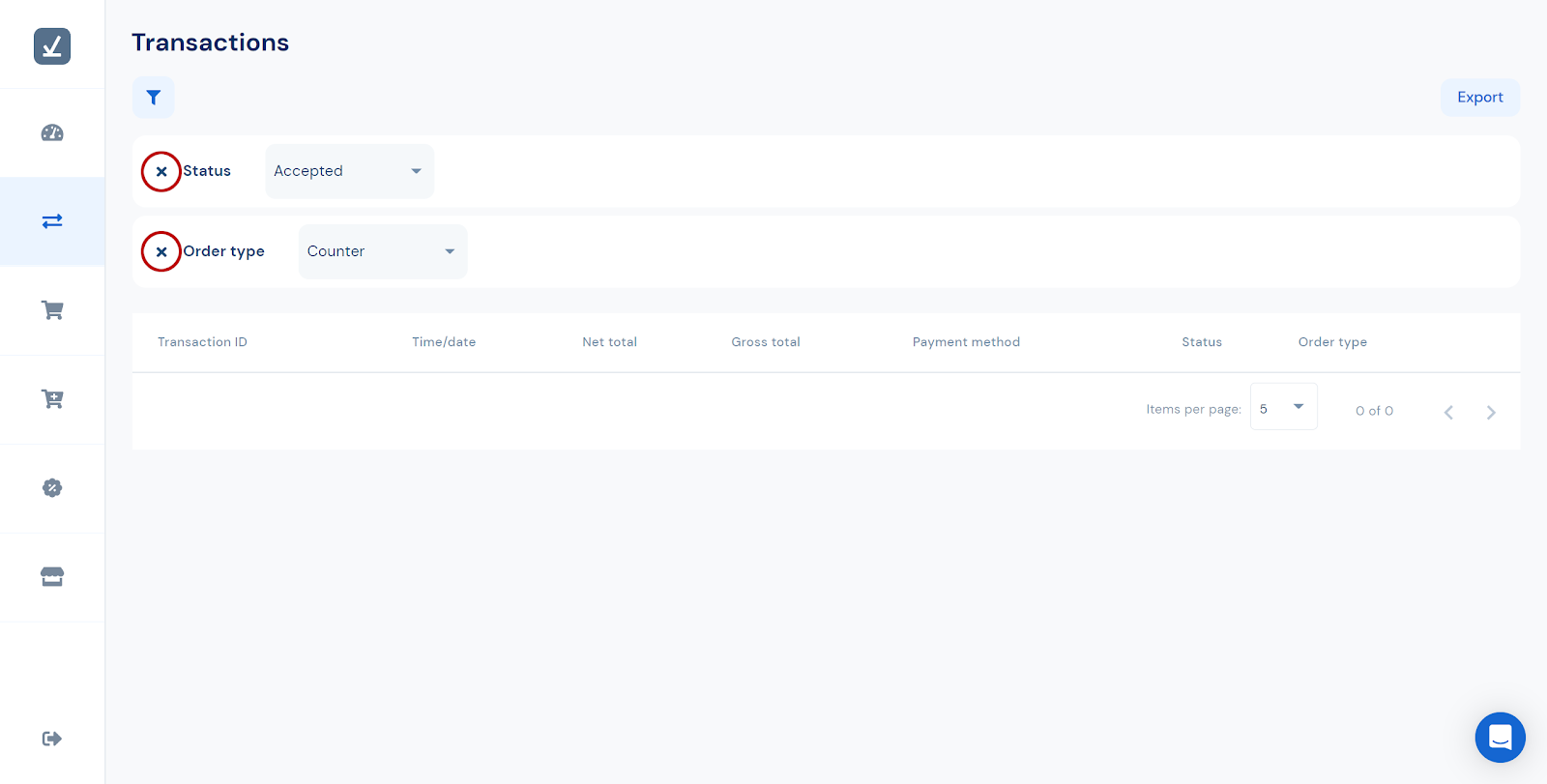Select the Transactions arrows icon in sidebar
This screenshot has width=1547, height=784.
(52, 221)
